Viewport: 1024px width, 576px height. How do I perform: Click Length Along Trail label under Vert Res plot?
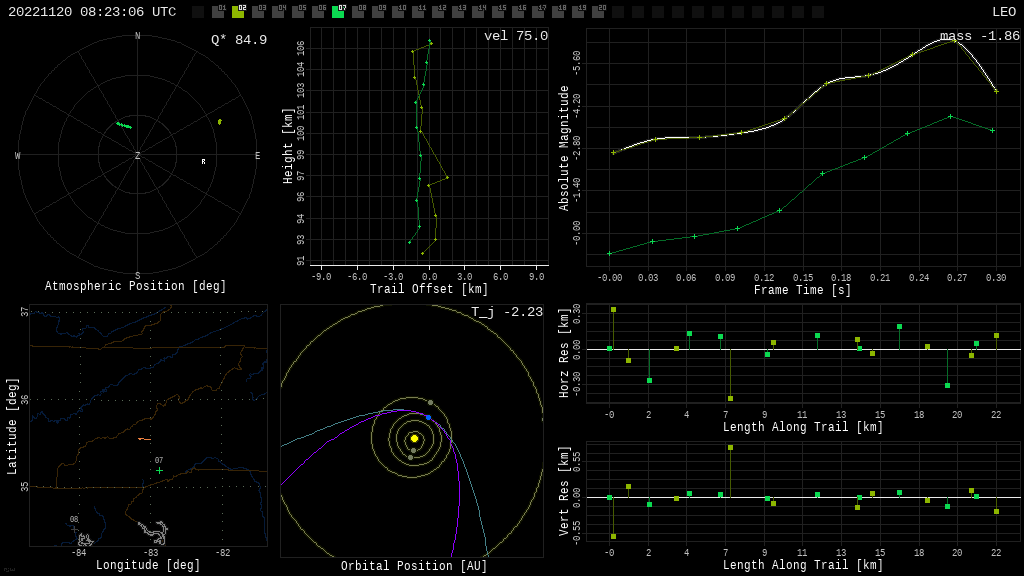point(803,565)
